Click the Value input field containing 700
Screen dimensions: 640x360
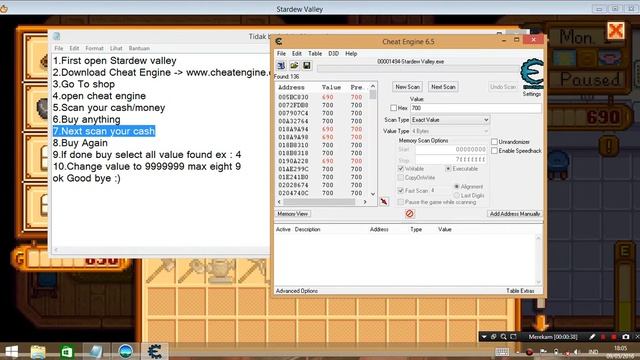click(x=476, y=108)
